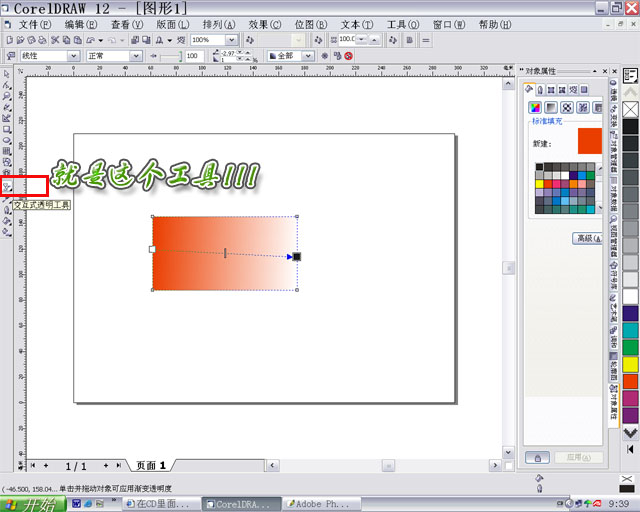Click the Open file icon
640x512 pixels.
click(20, 40)
